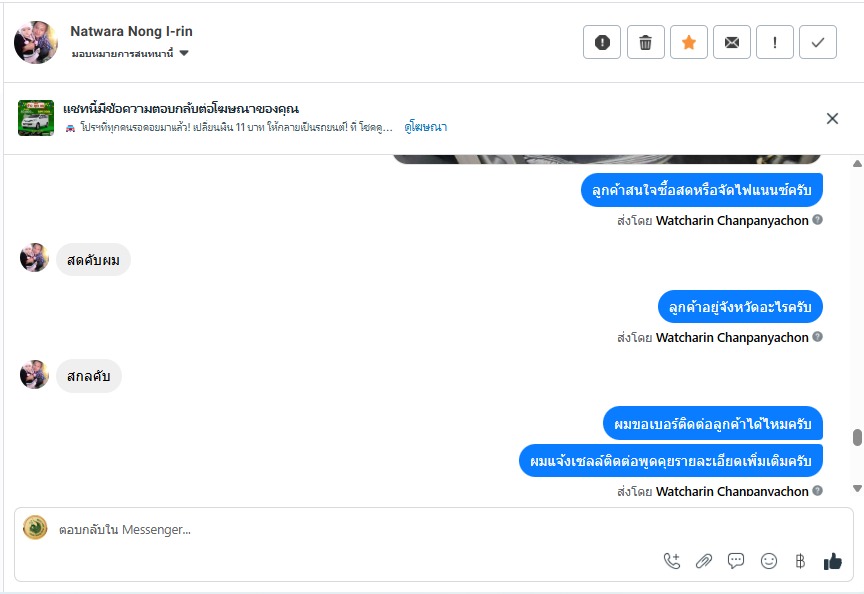View the car ad thumbnail
864x594 pixels.
(x=36, y=118)
